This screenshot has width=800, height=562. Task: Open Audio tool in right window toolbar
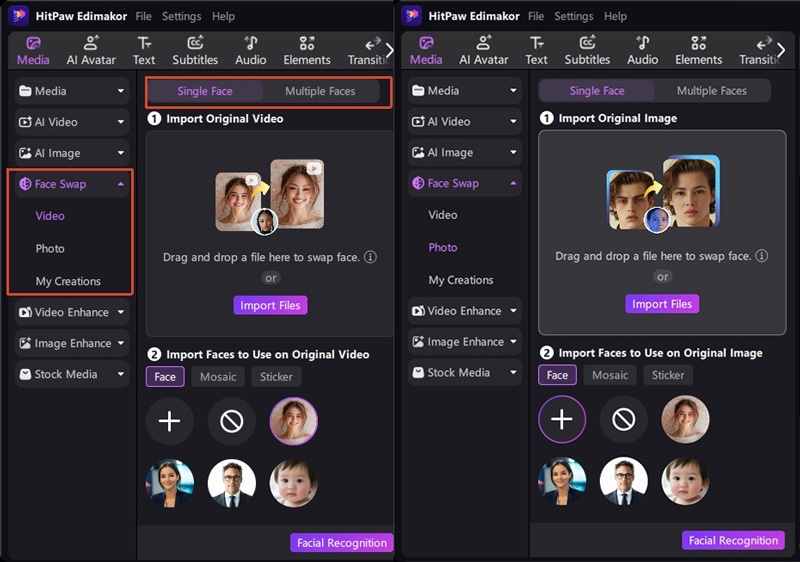[642, 50]
